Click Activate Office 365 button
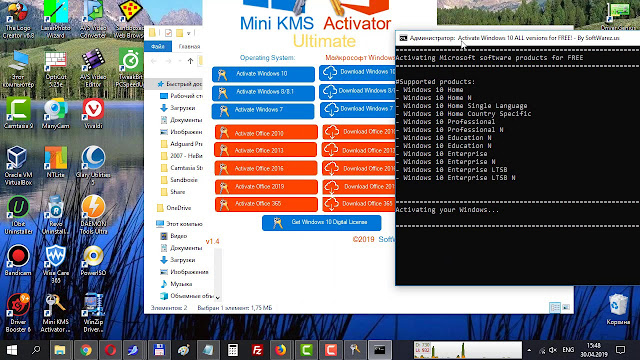This screenshot has width=640, height=360. (266, 204)
